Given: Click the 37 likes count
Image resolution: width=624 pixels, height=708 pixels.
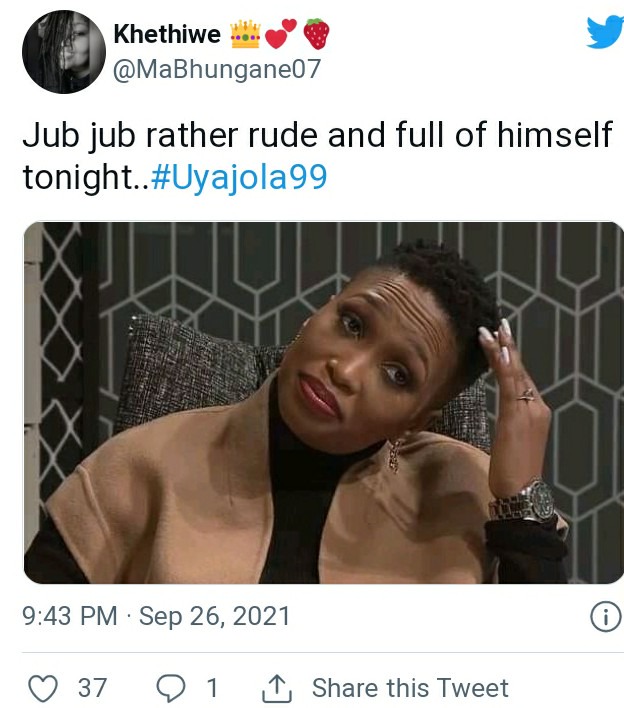Looking at the screenshot, I should point(93,688).
